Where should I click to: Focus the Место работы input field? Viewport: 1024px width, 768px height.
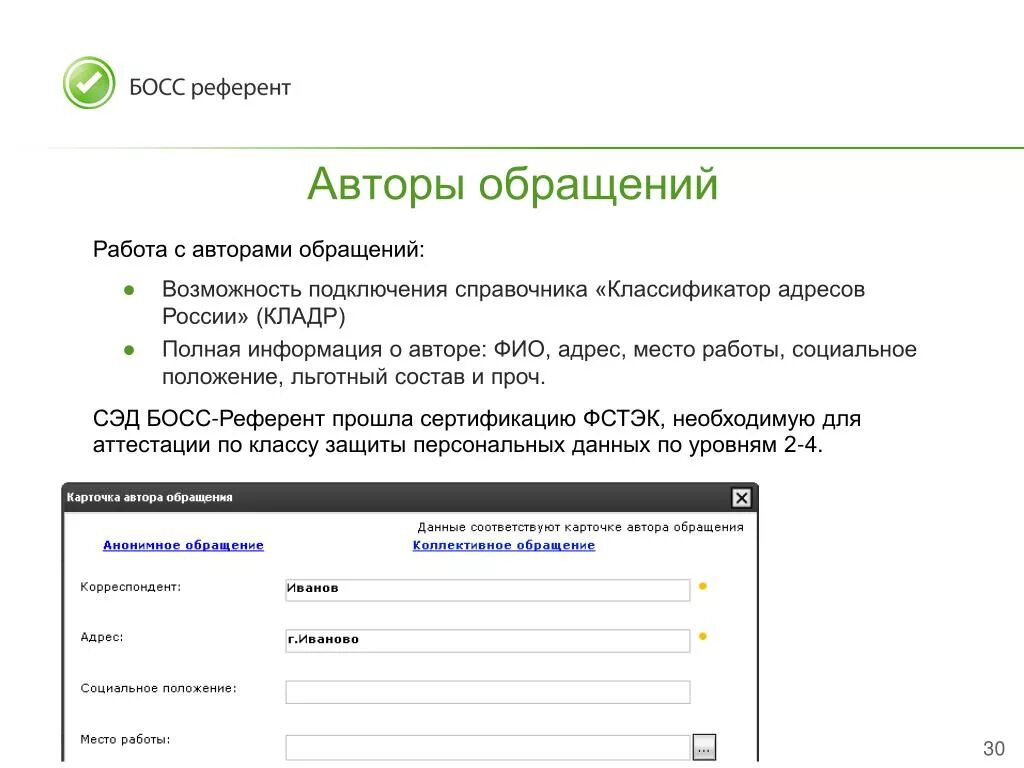point(487,746)
